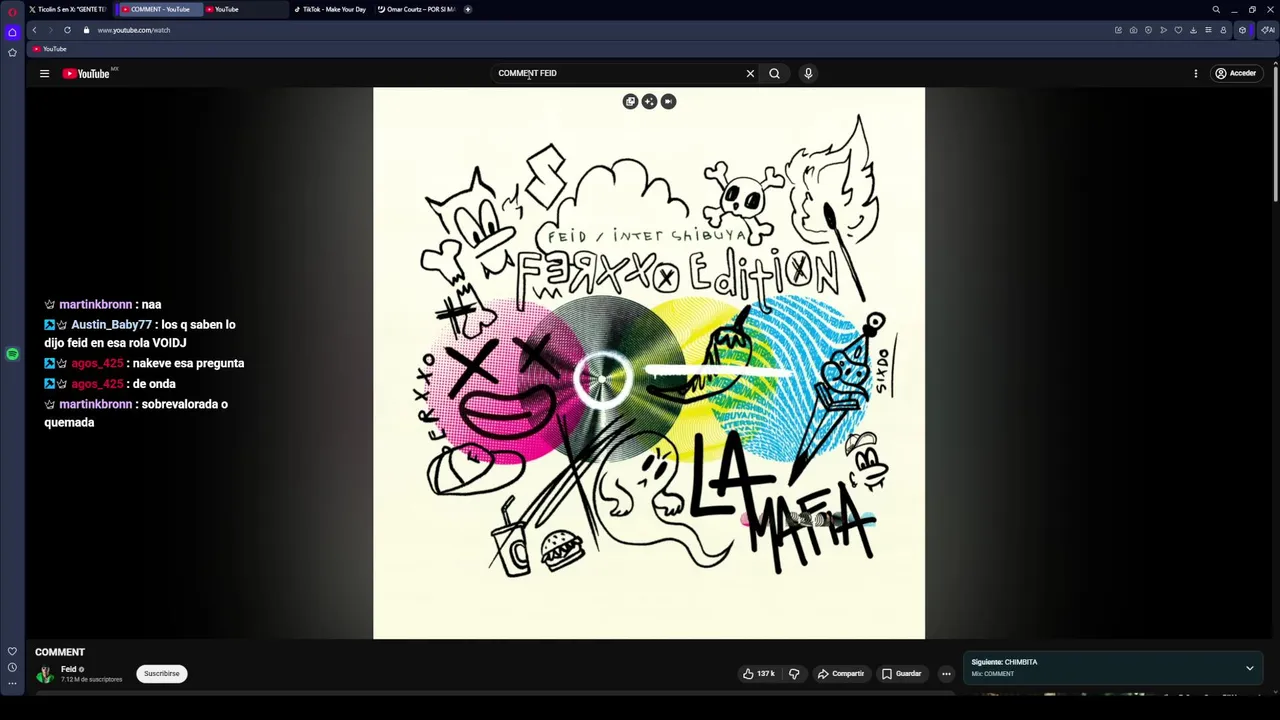Subscribe to Feid with Suscribirse
The image size is (1280, 720).
coord(161,674)
